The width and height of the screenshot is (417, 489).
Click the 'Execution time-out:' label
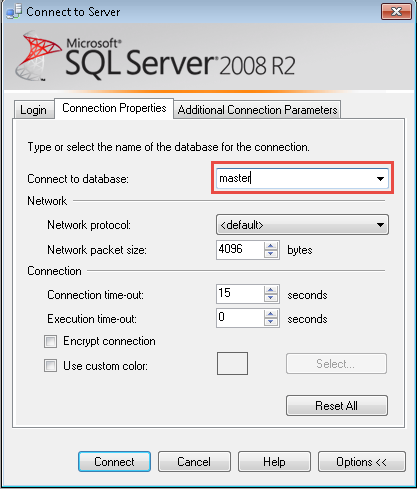pos(92,319)
